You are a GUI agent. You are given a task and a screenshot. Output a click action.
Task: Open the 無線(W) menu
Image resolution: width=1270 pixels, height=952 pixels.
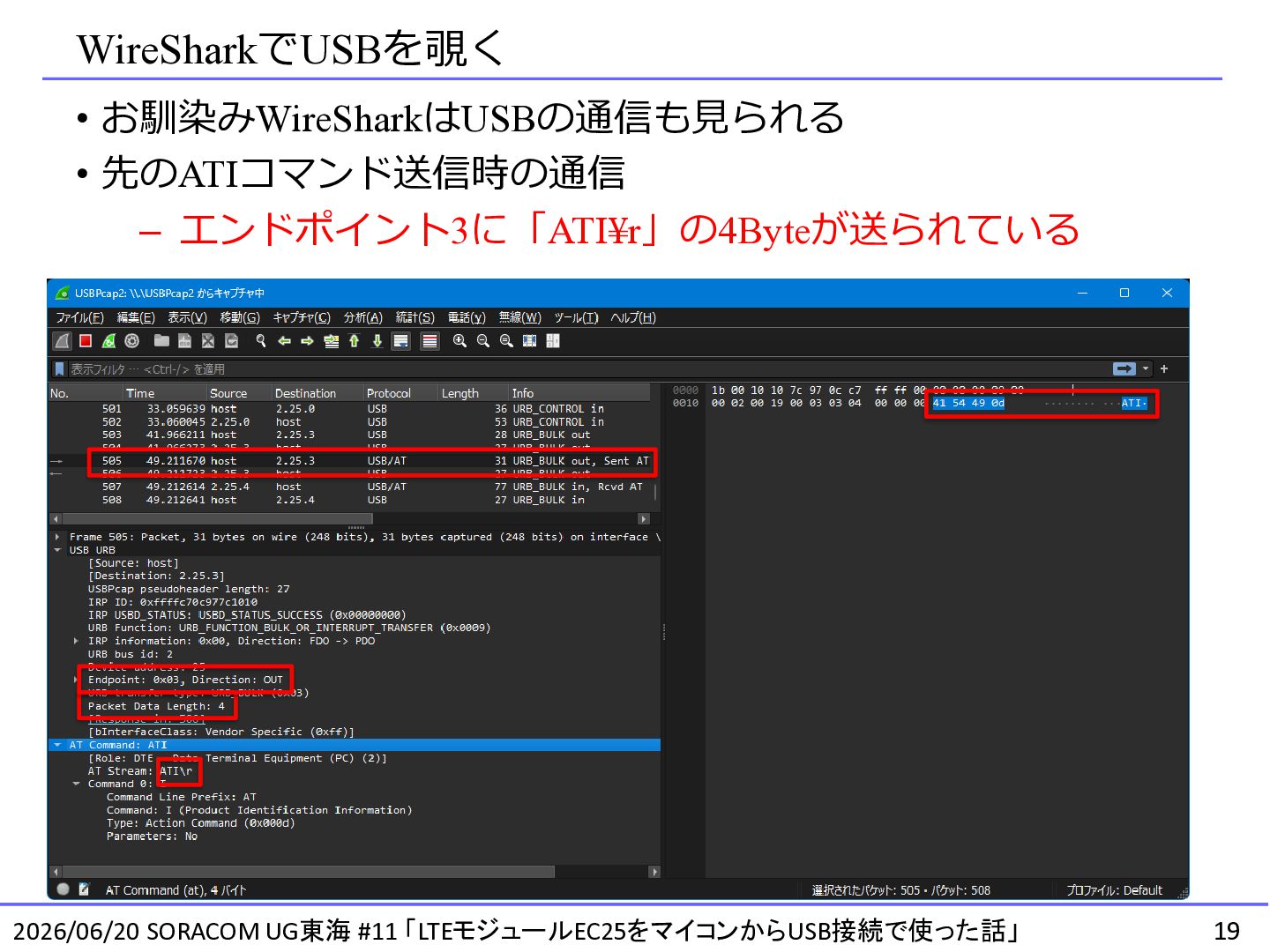click(x=520, y=318)
